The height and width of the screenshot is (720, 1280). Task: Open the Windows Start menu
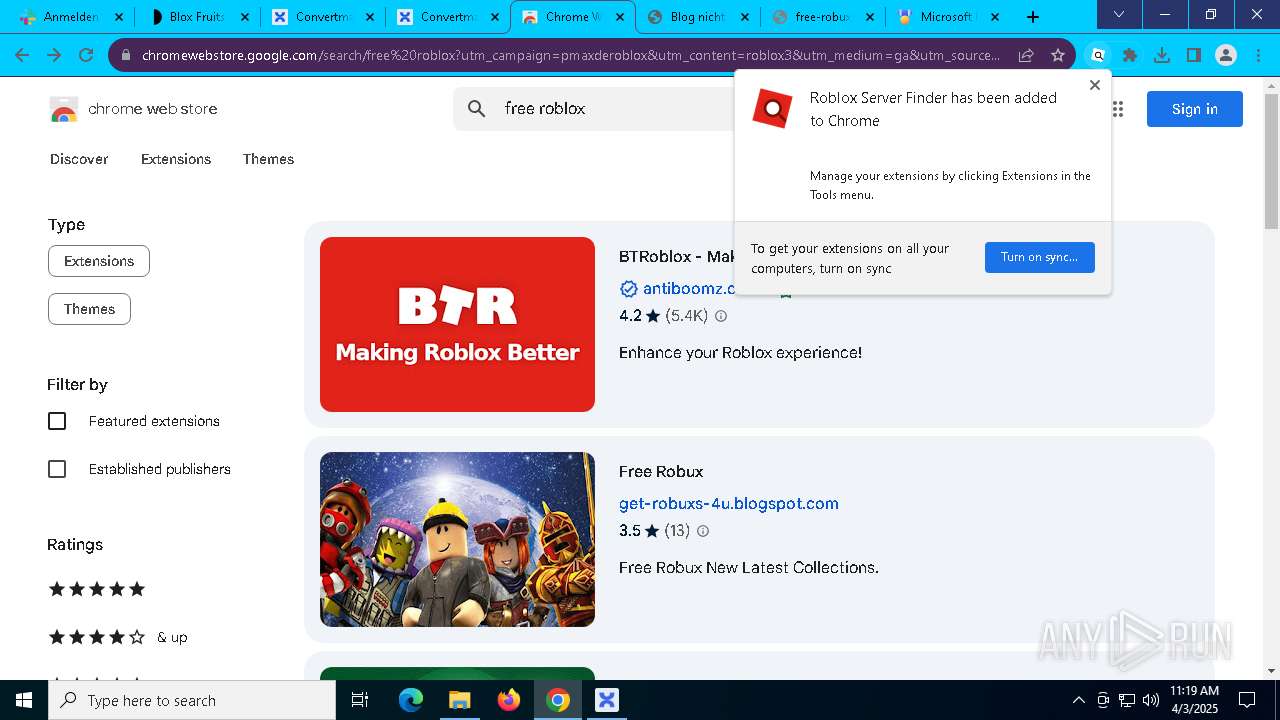24,700
